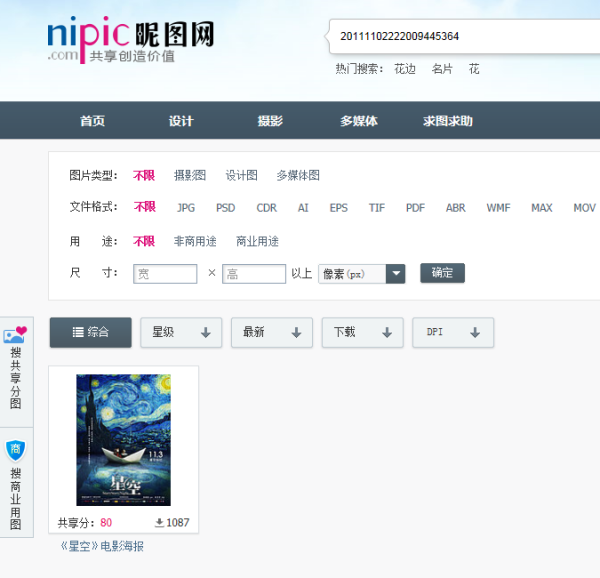The height and width of the screenshot is (578, 600).
Task: Sort by DPI using its down arrow
Action: pos(475,332)
